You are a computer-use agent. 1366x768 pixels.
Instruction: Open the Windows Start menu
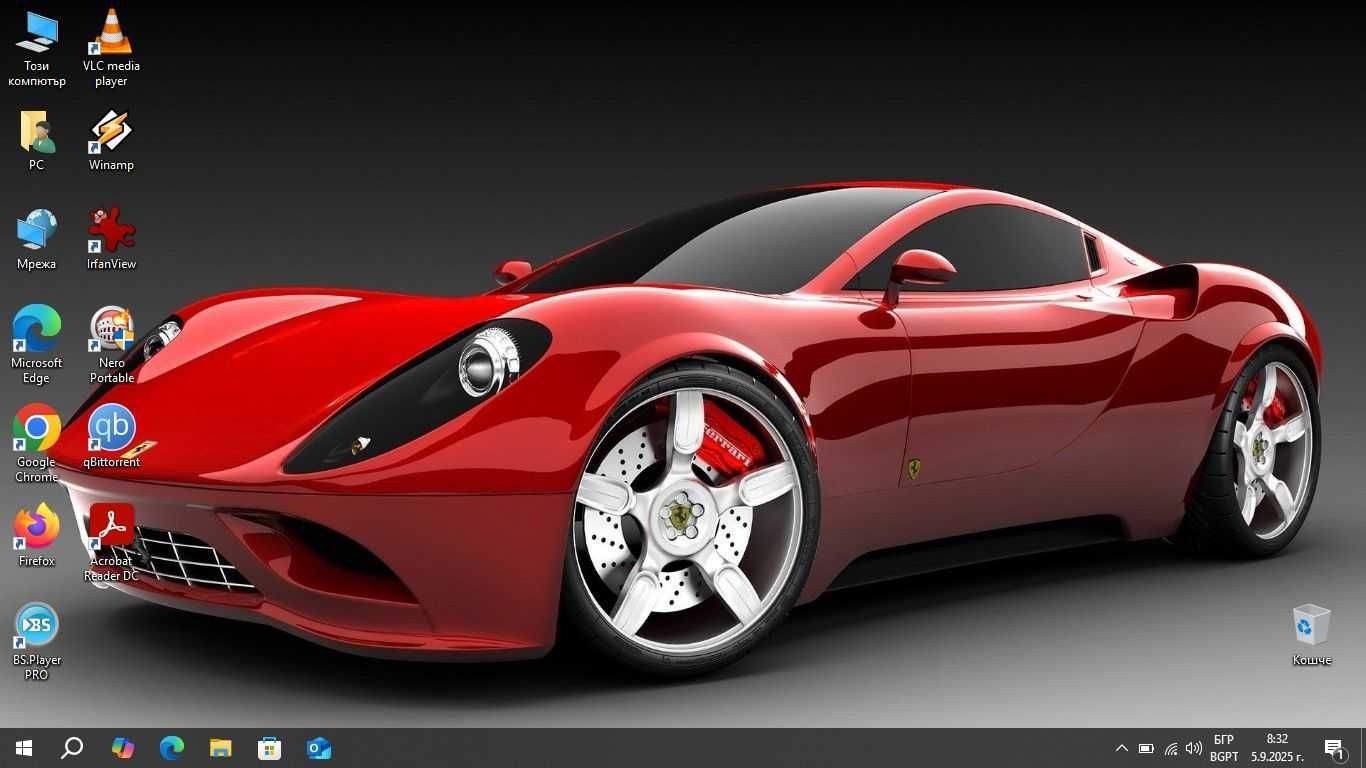tap(24, 748)
